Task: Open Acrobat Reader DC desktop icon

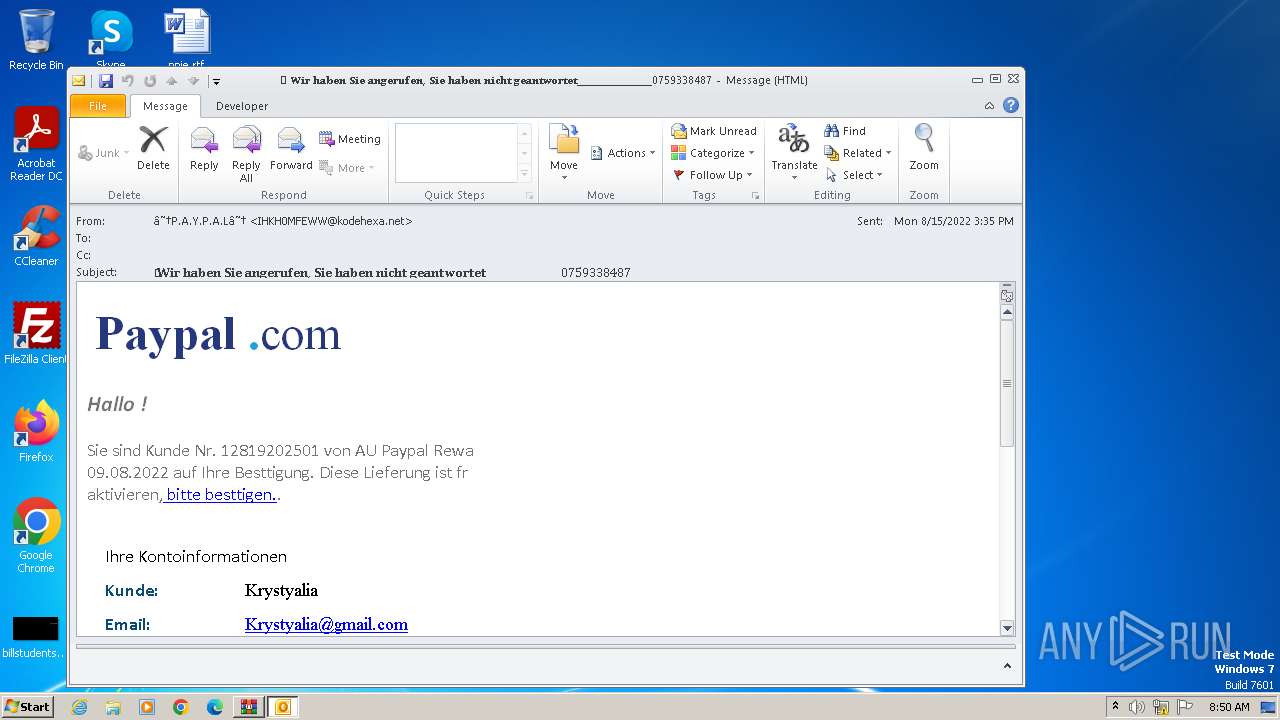Action: 36,145
